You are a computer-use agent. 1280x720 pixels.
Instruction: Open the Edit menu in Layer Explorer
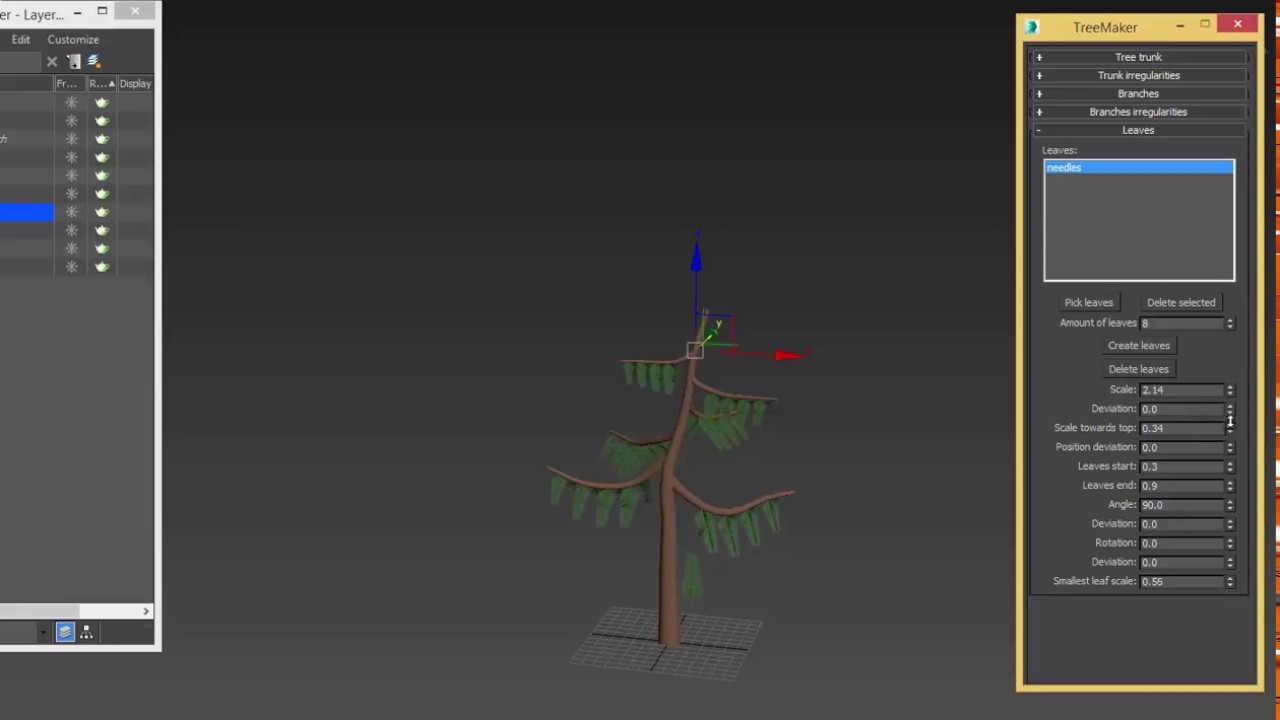(x=21, y=39)
